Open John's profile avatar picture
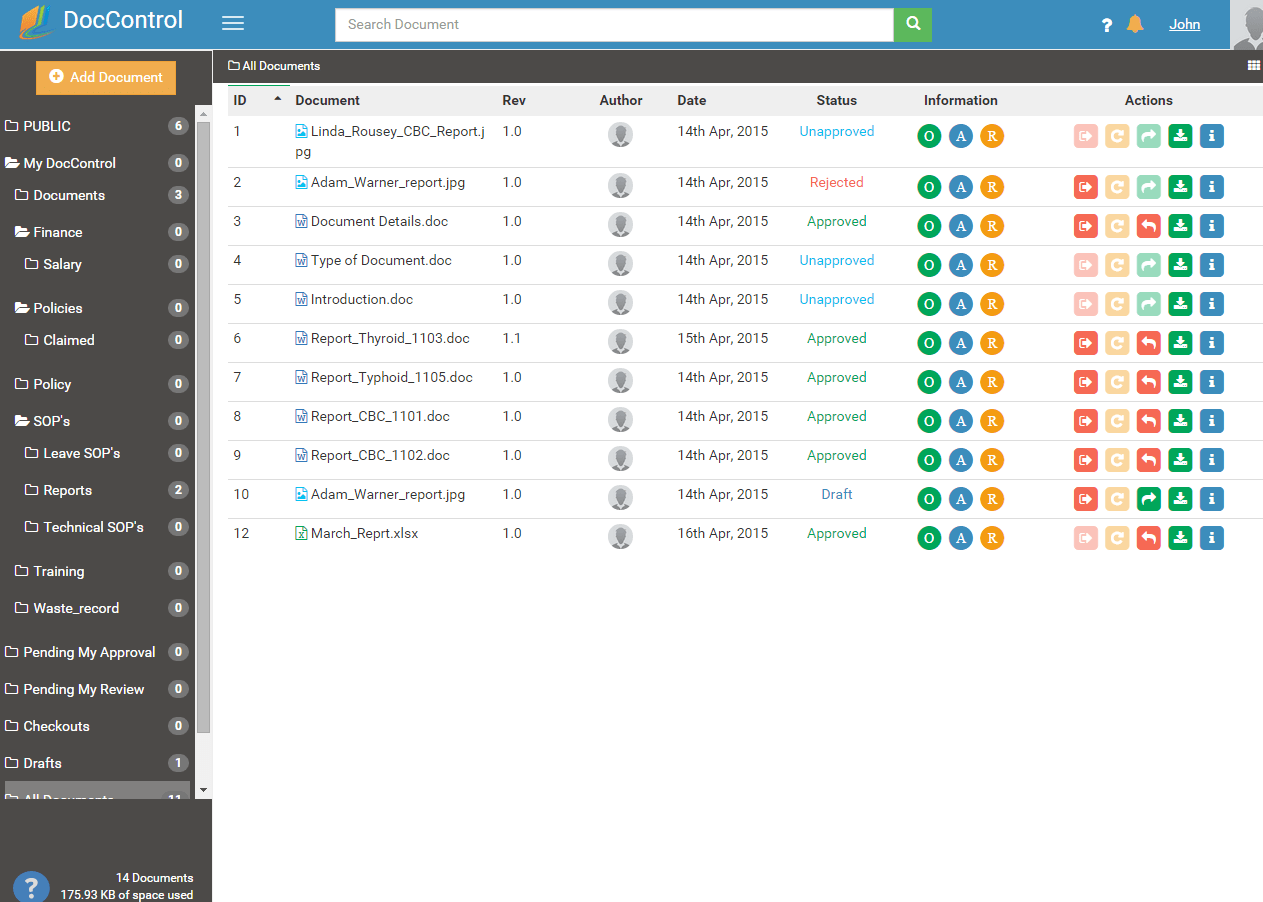The height and width of the screenshot is (902, 1263). pos(1246,24)
